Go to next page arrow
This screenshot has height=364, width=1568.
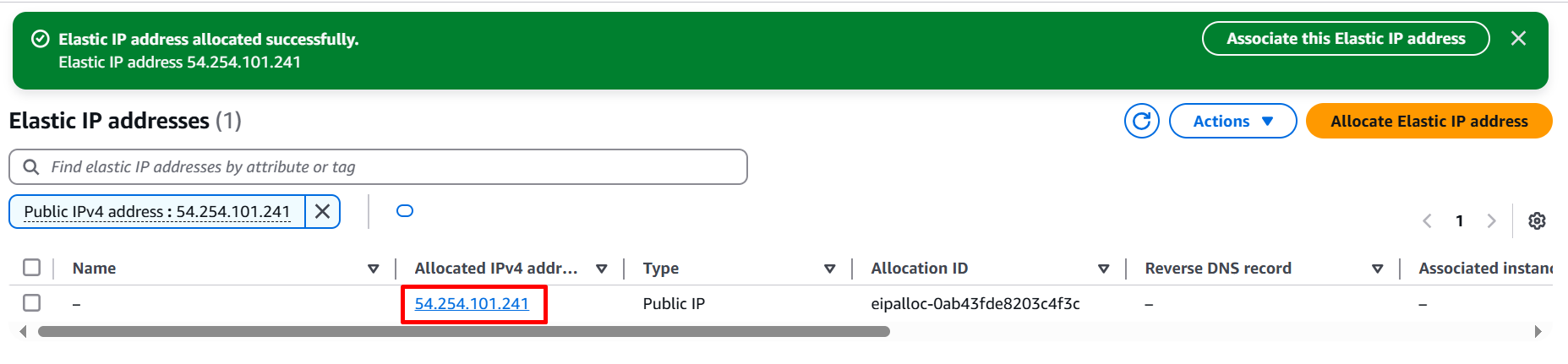click(1491, 220)
